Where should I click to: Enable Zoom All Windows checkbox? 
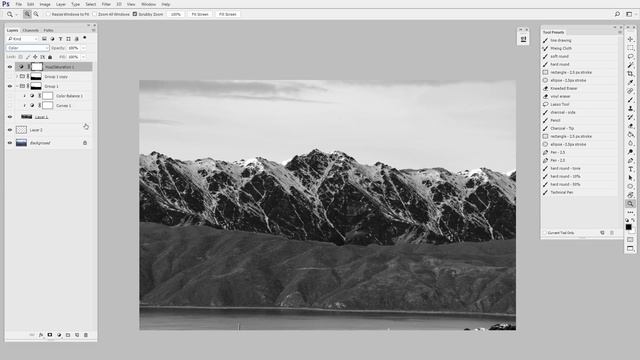[95, 14]
